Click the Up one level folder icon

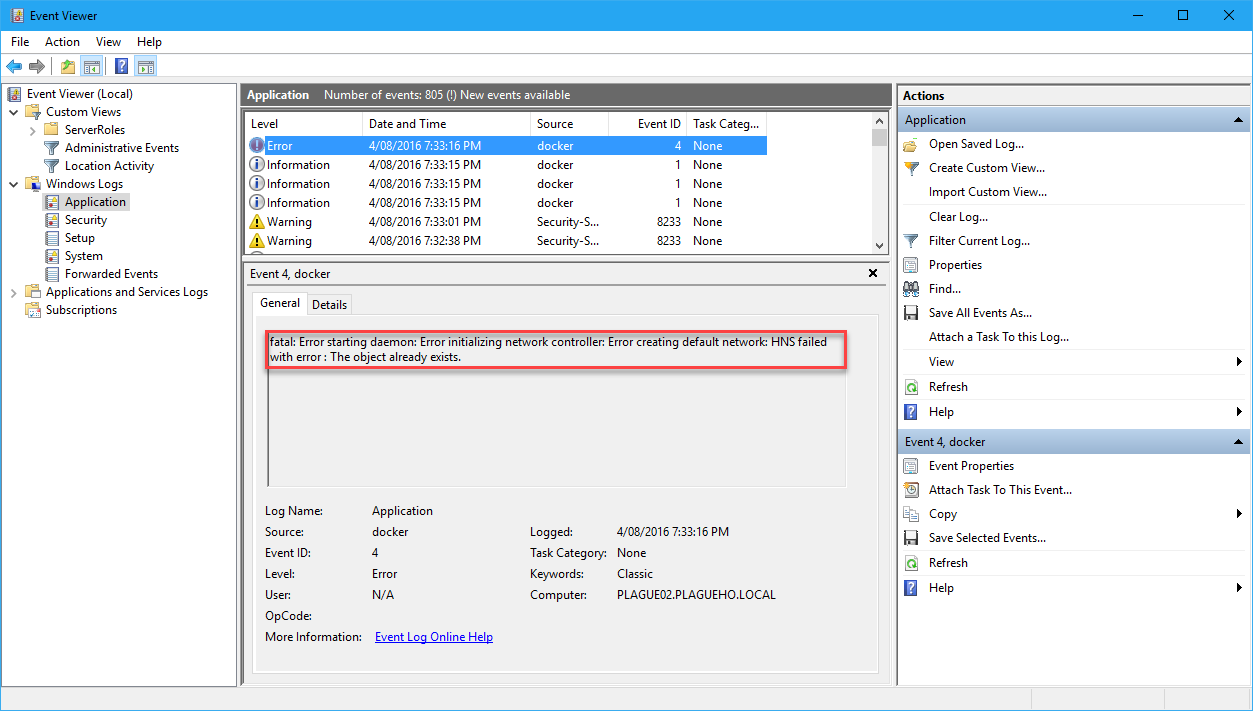tap(68, 67)
